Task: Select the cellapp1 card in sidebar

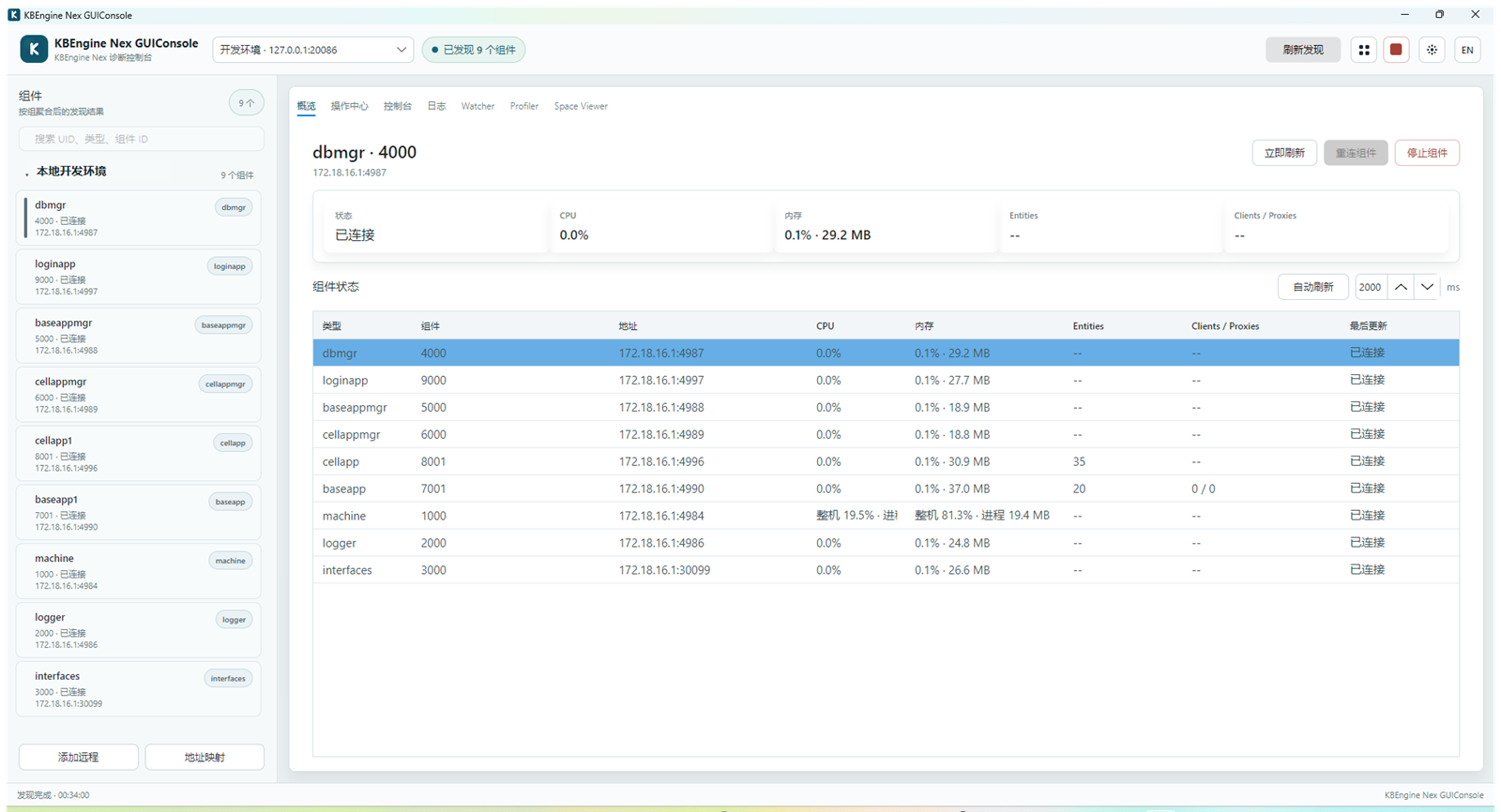Action: point(139,454)
